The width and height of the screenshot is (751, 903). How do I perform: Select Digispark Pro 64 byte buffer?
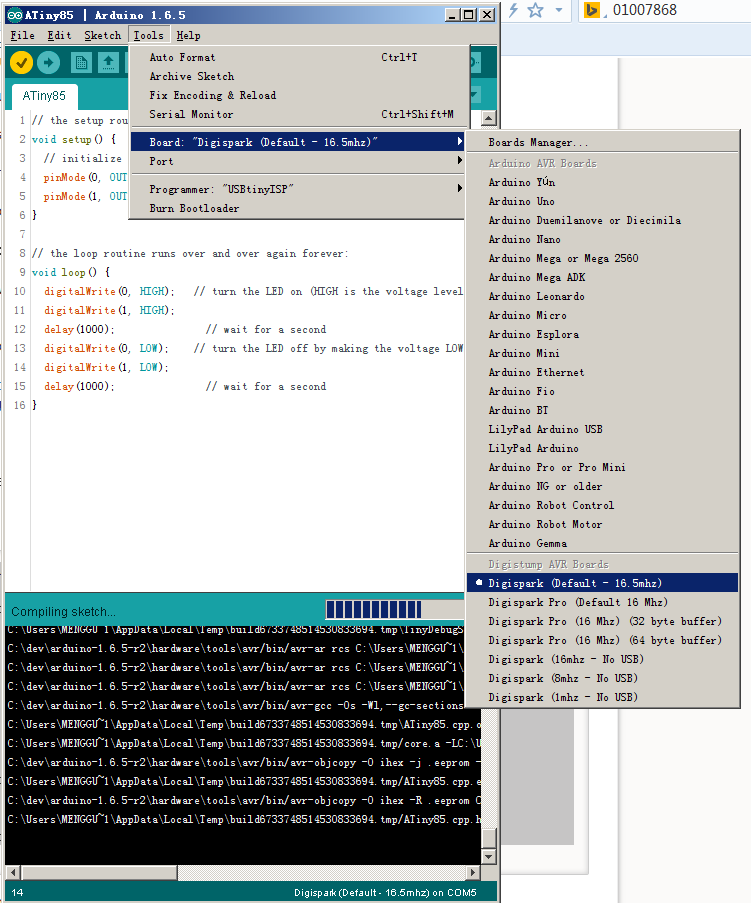(602, 640)
